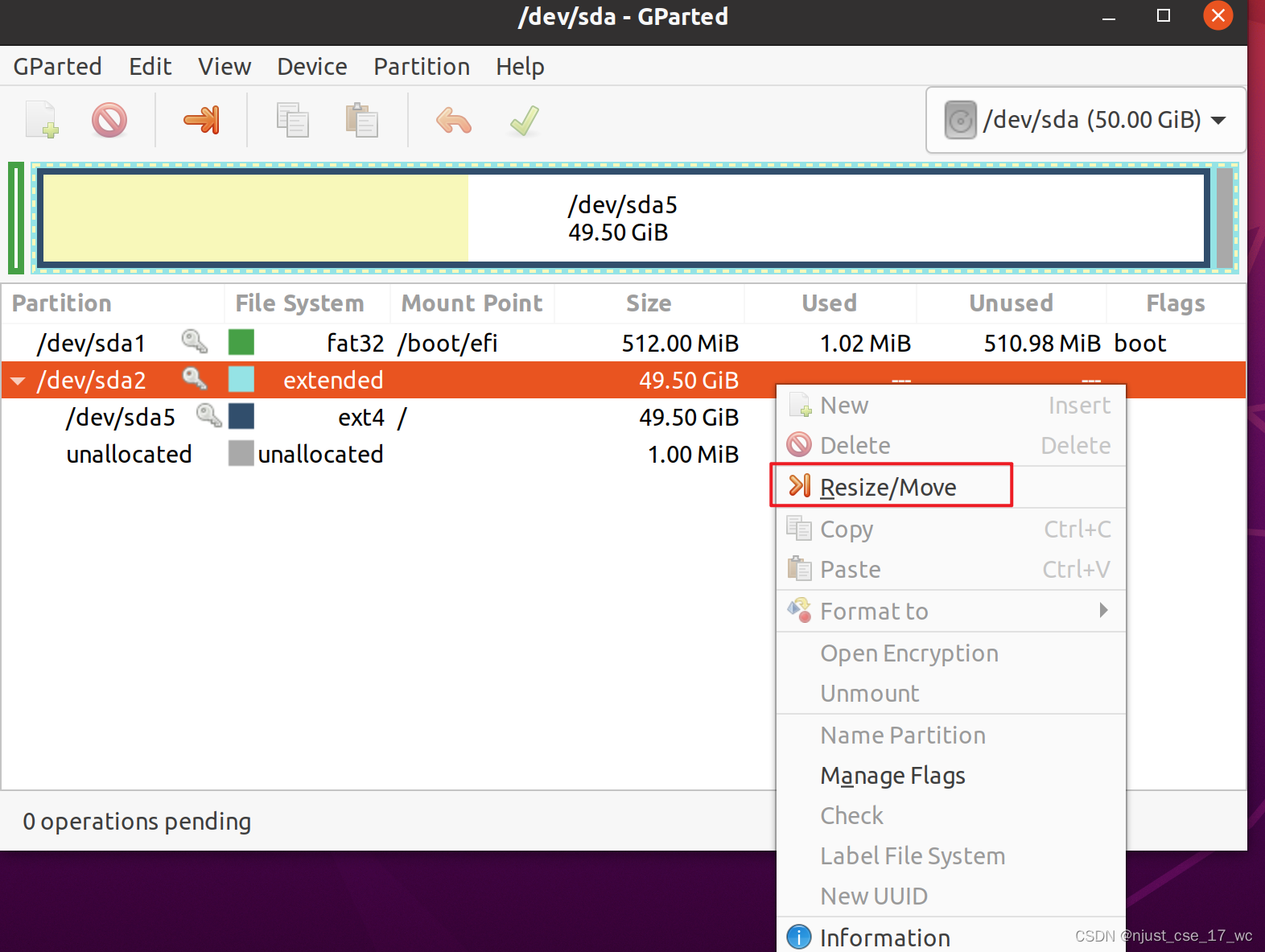This screenshot has height=952, width=1265.
Task: Choose Resize/Move from the context menu
Action: pyautogui.click(x=951, y=487)
